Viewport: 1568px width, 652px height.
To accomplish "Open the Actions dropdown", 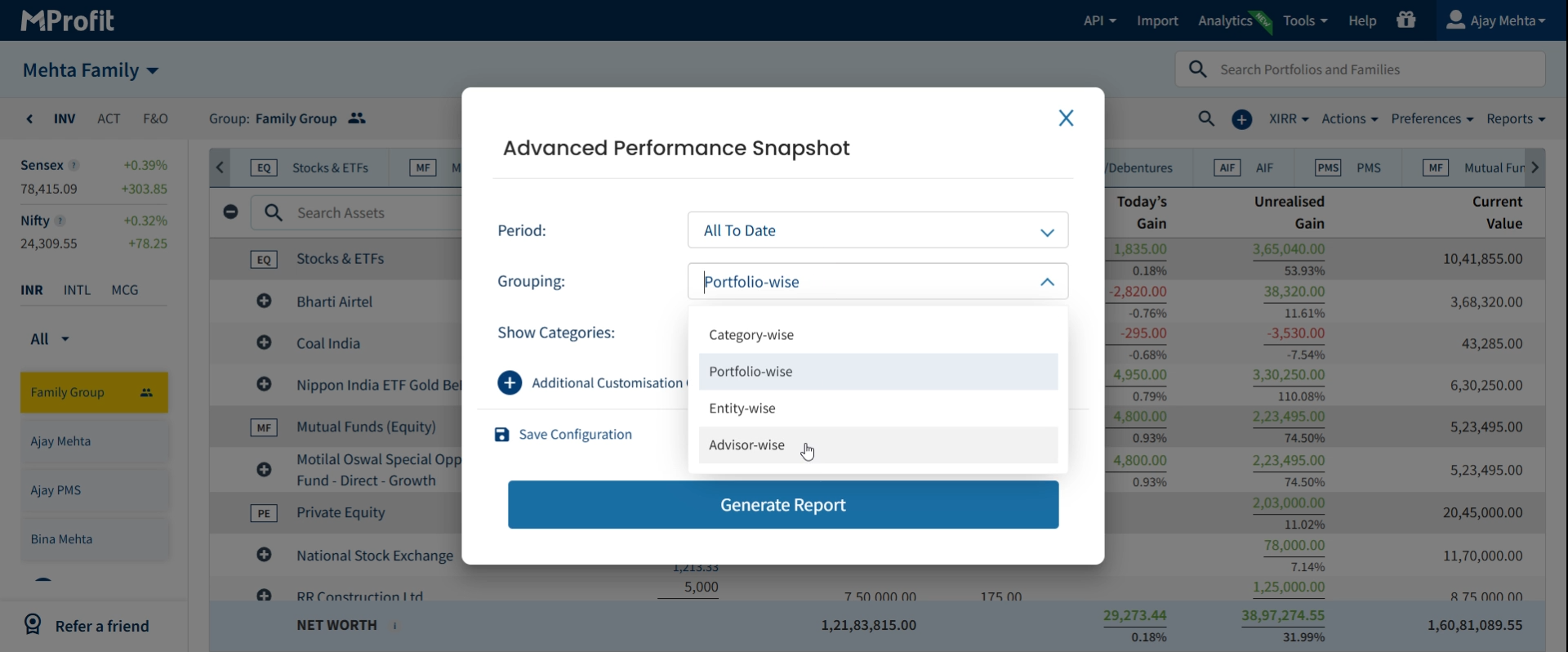I will coord(1350,119).
